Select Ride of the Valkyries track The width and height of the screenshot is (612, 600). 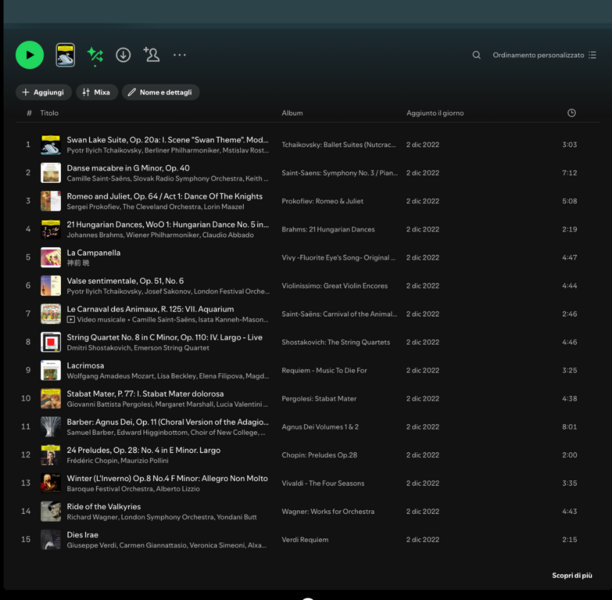pyautogui.click(x=103, y=506)
